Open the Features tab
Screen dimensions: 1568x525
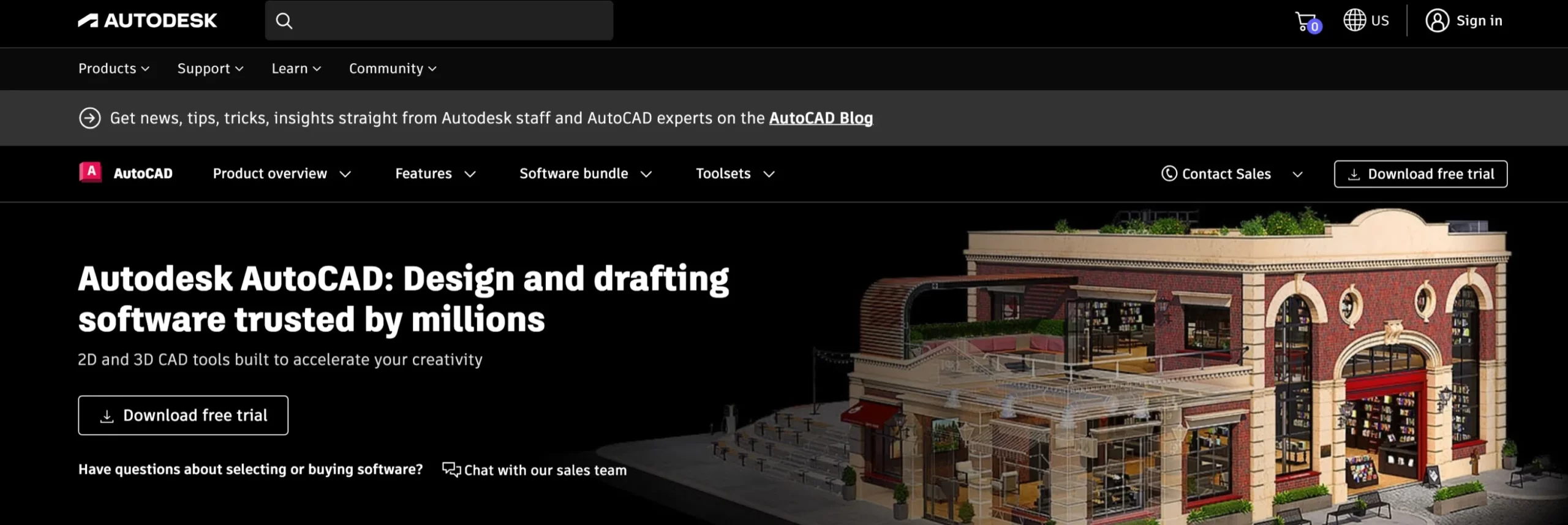[423, 174]
